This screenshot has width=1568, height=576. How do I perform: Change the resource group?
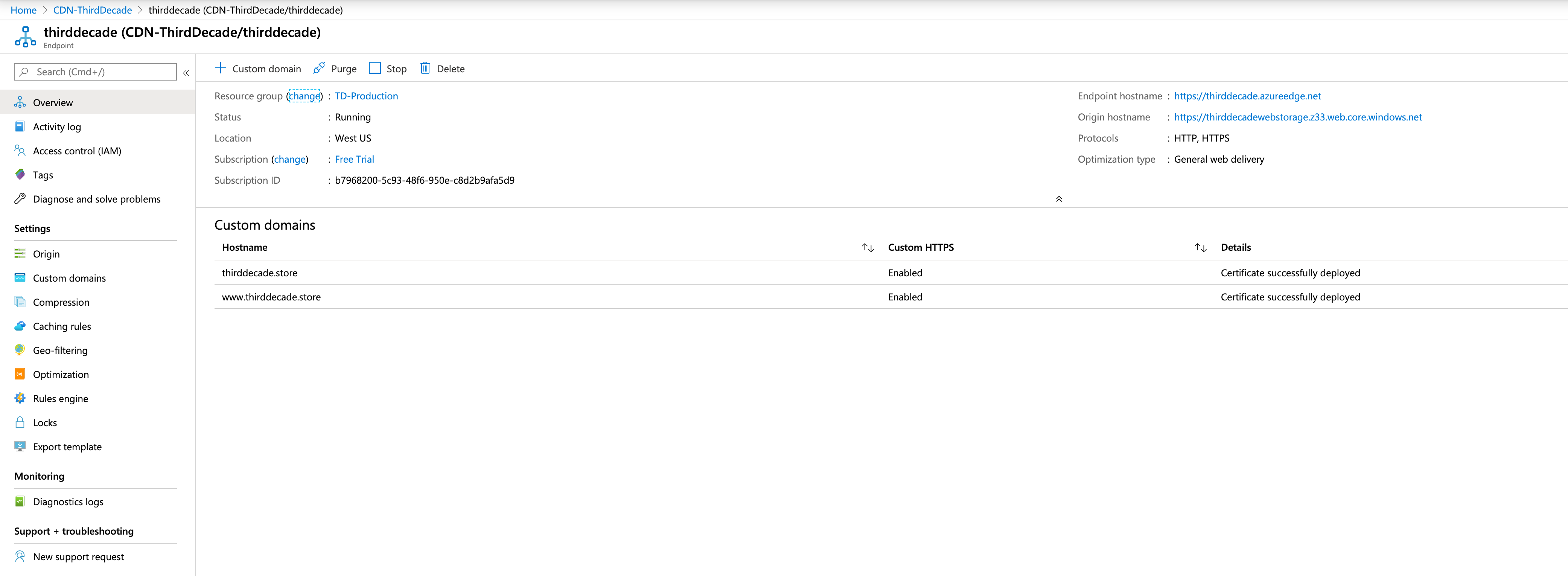tap(305, 96)
